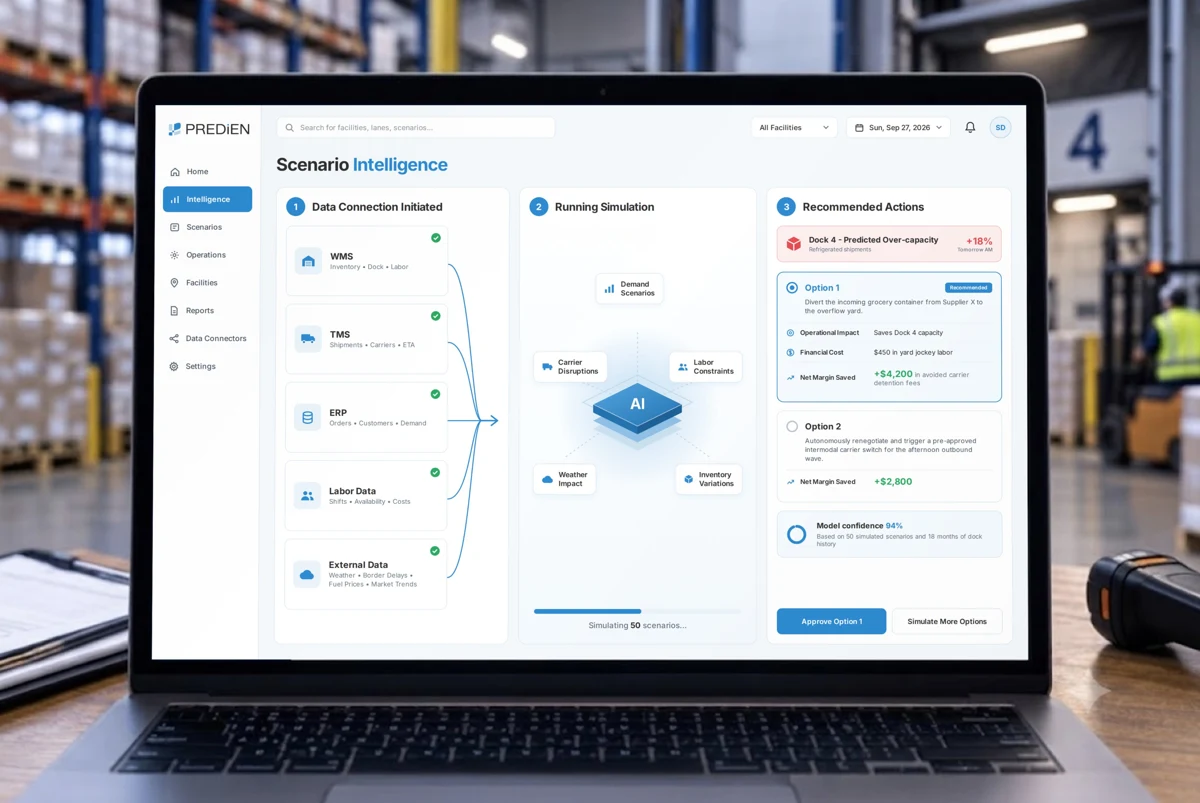Click the TMS green connected checkmark
The height and width of the screenshot is (803, 1200).
pyautogui.click(x=436, y=316)
